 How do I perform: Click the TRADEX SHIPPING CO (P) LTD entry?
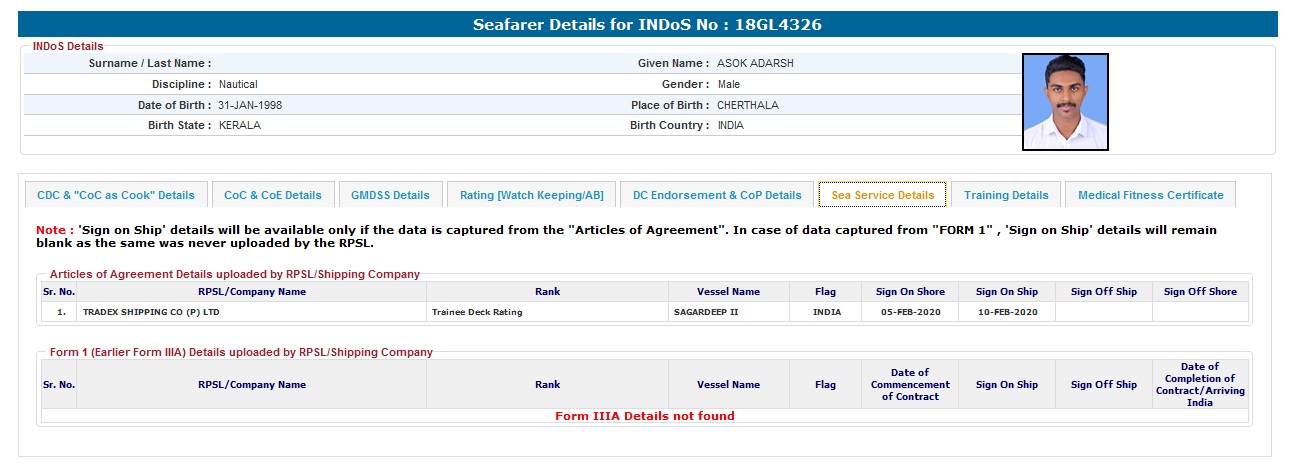151,312
